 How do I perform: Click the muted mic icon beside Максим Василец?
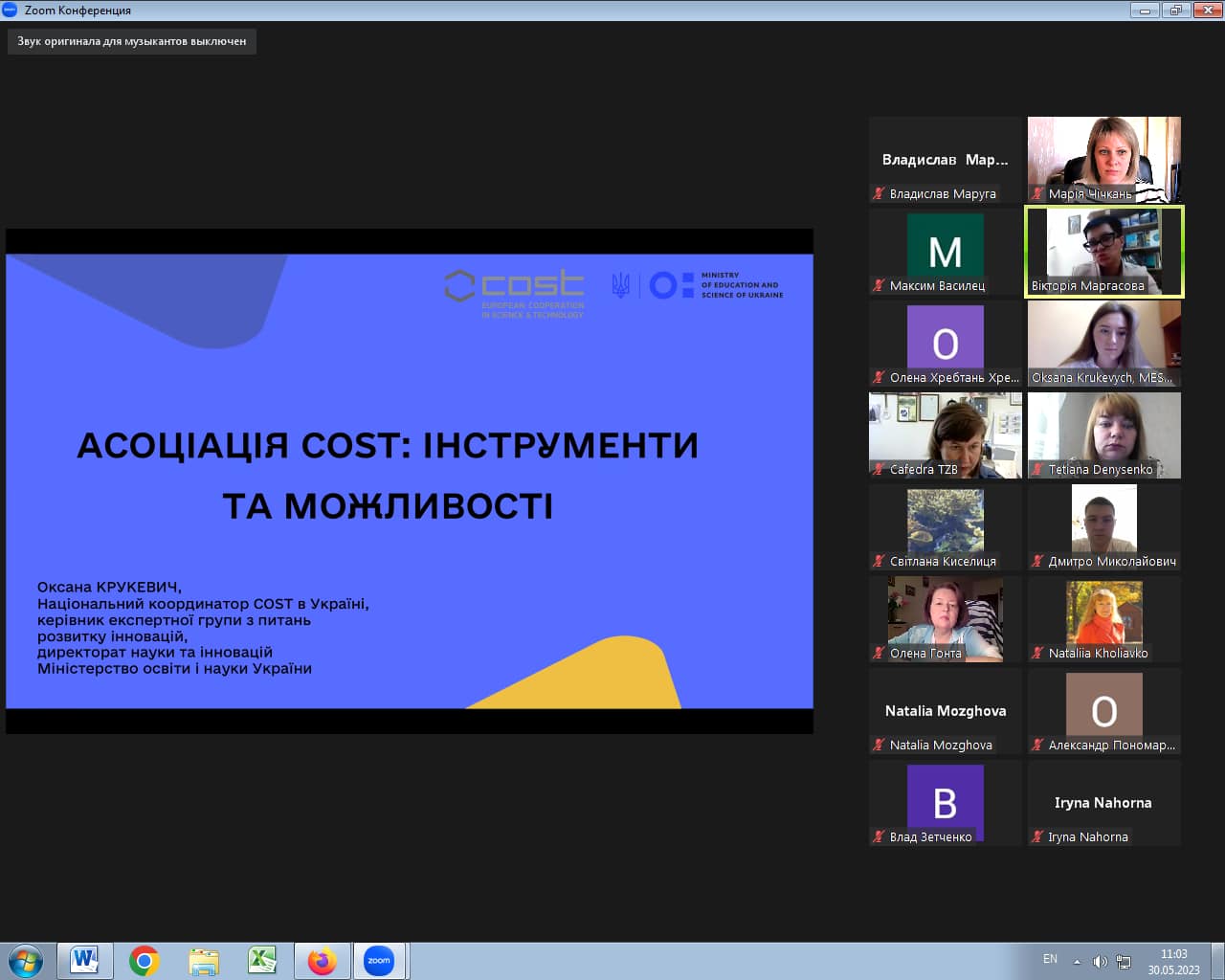click(x=879, y=285)
